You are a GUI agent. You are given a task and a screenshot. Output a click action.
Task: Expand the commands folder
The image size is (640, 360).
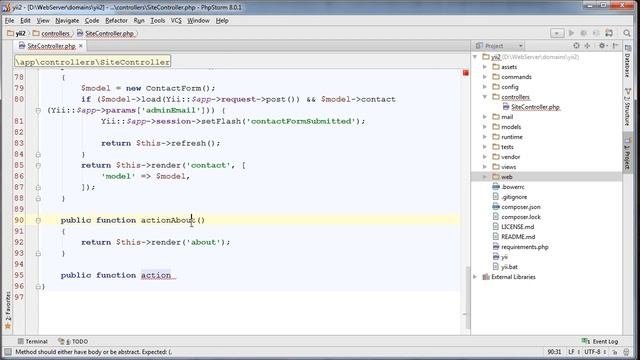(485, 77)
